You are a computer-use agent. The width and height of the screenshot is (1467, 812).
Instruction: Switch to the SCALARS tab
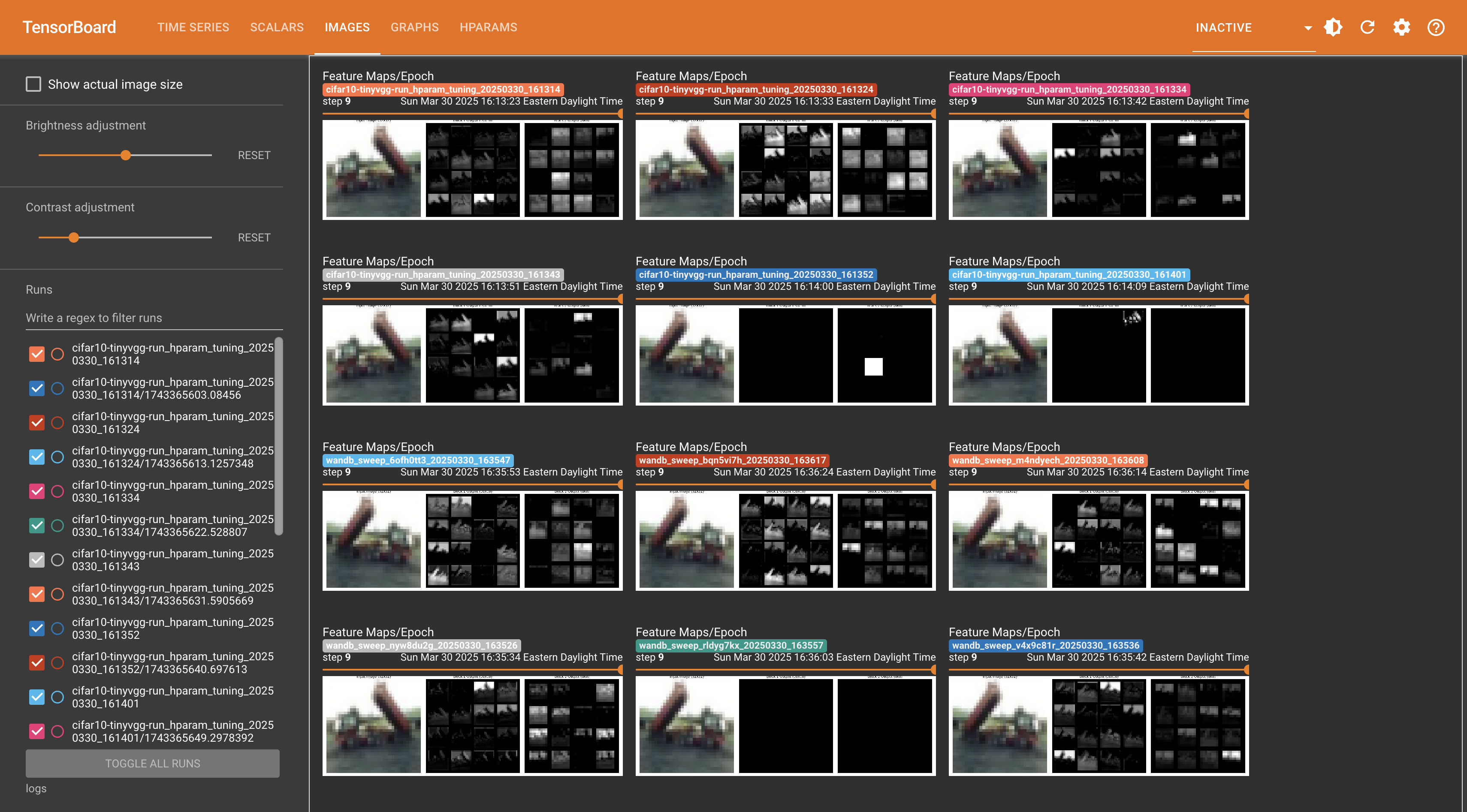277,27
